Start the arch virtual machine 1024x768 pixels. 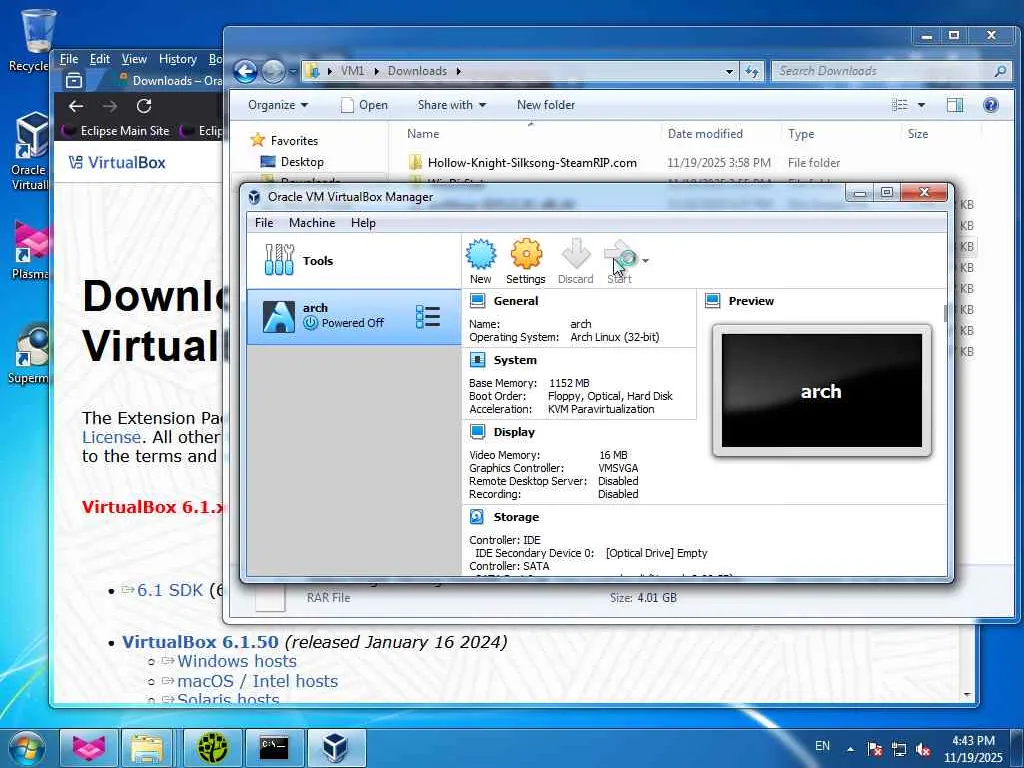pyautogui.click(x=620, y=262)
